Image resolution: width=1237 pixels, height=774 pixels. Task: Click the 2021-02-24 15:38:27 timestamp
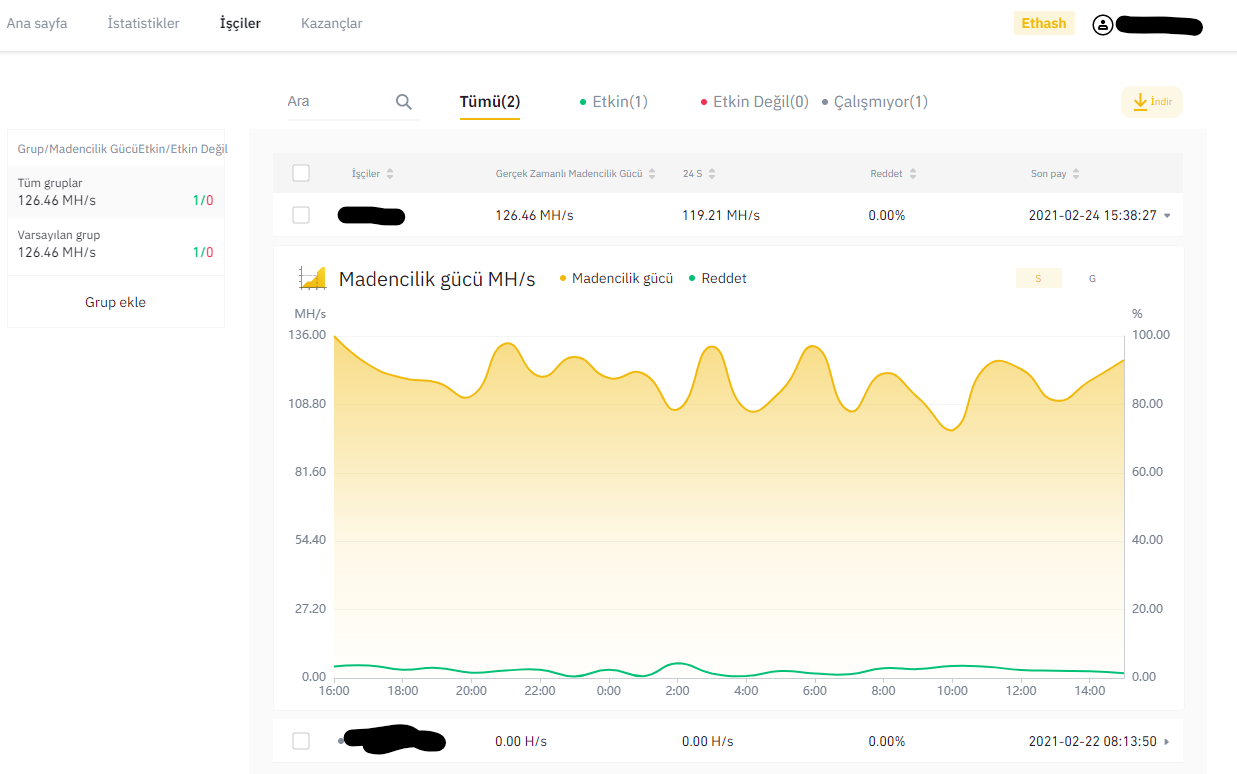1093,215
